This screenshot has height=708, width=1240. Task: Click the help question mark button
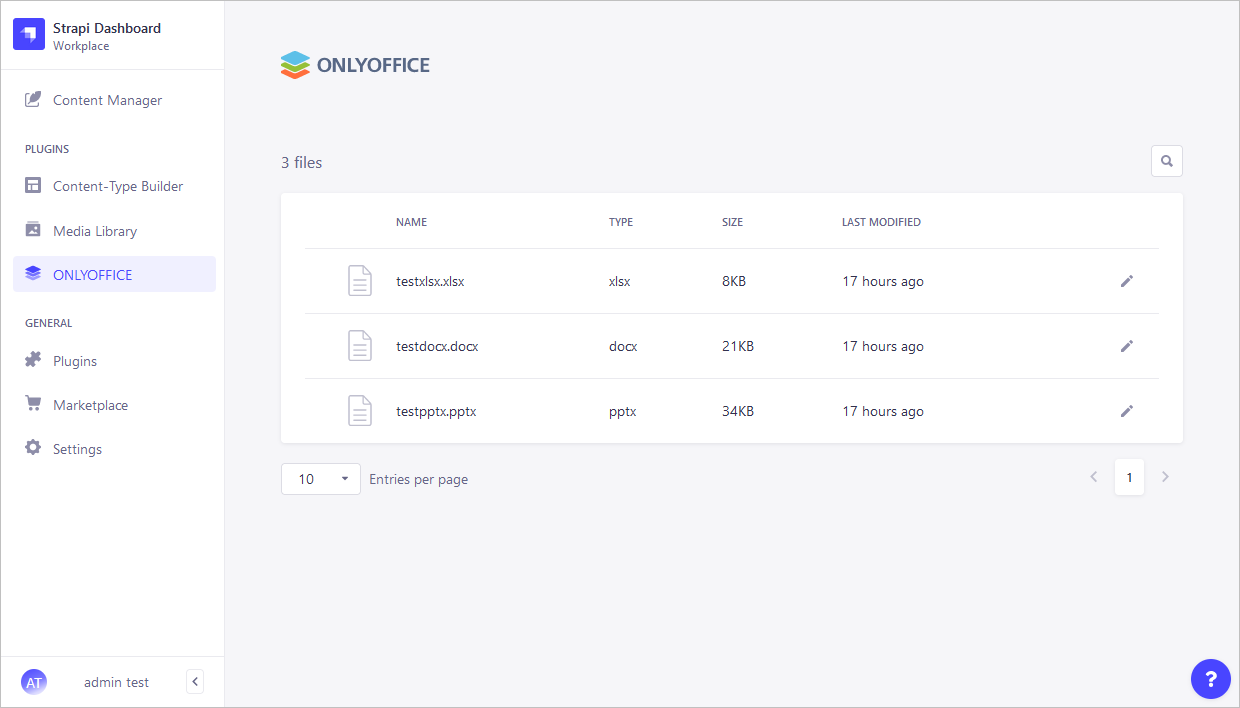click(x=1210, y=679)
